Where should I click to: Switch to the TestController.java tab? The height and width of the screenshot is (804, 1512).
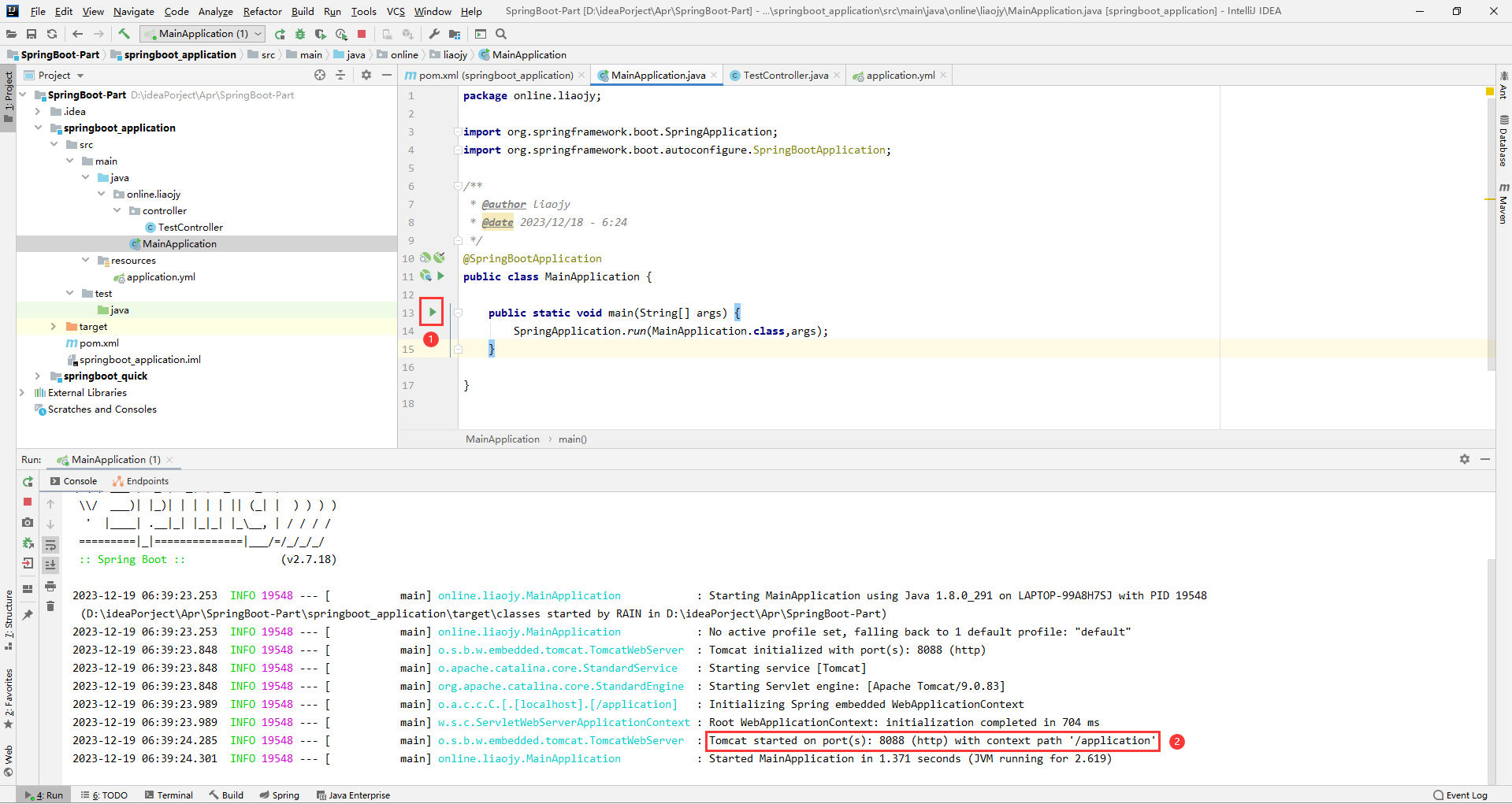pyautogui.click(x=785, y=76)
